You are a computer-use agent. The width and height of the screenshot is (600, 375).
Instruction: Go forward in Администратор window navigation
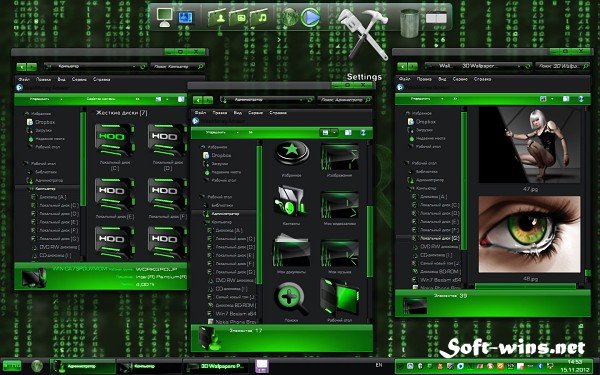(208, 100)
